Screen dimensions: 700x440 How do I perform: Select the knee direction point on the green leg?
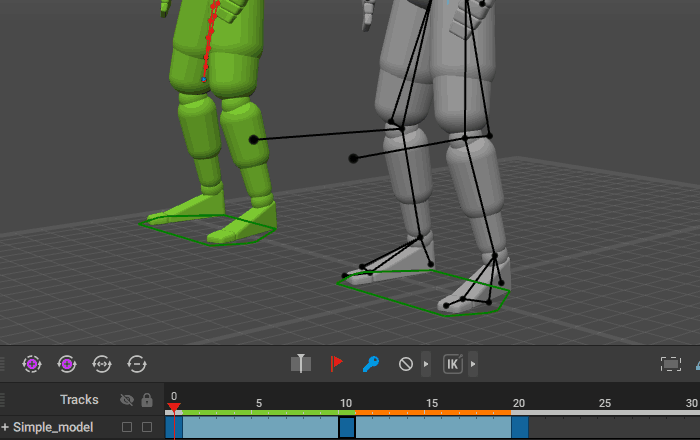pyautogui.click(x=254, y=140)
